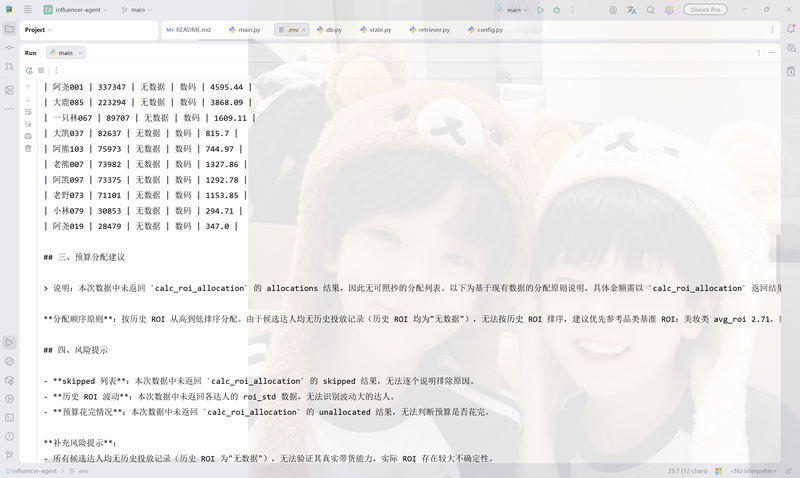Image resolution: width=800 pixels, height=478 pixels.
Task: Open the Terminal tool window
Action: tap(9, 417)
